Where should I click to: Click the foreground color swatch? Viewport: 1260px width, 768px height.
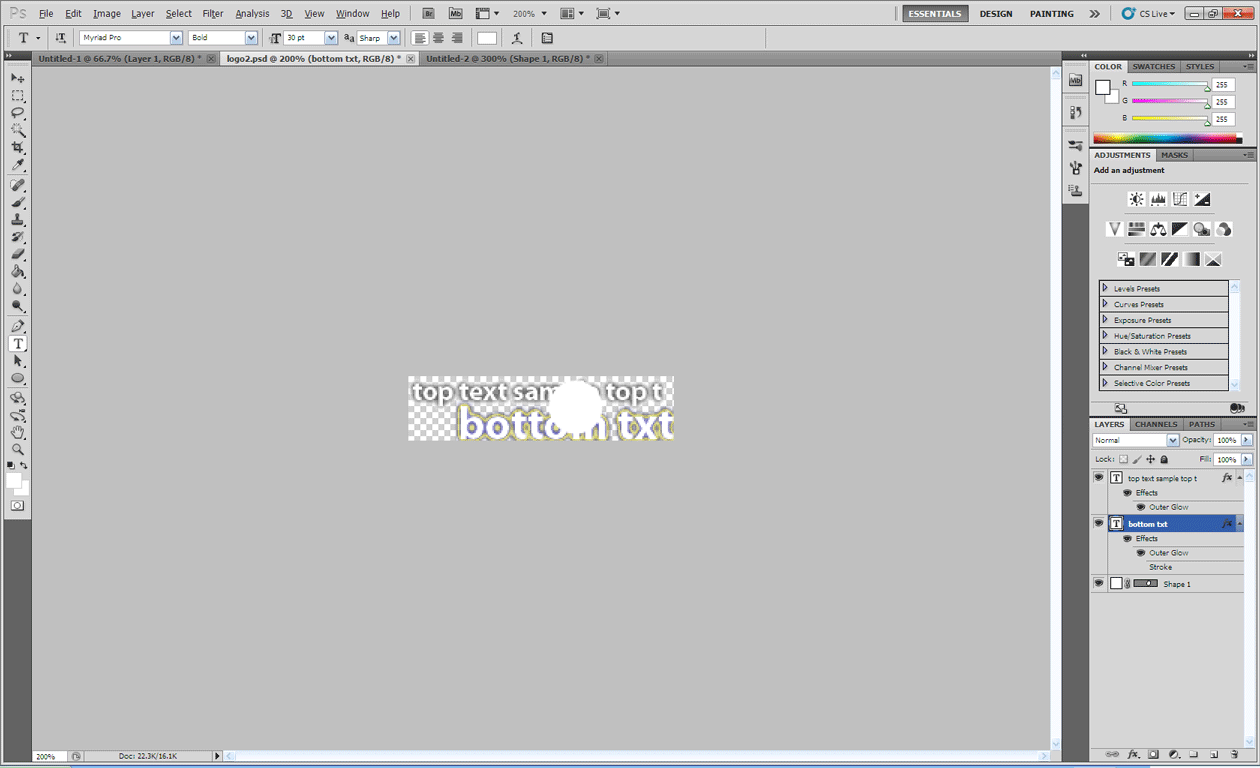(x=12, y=478)
